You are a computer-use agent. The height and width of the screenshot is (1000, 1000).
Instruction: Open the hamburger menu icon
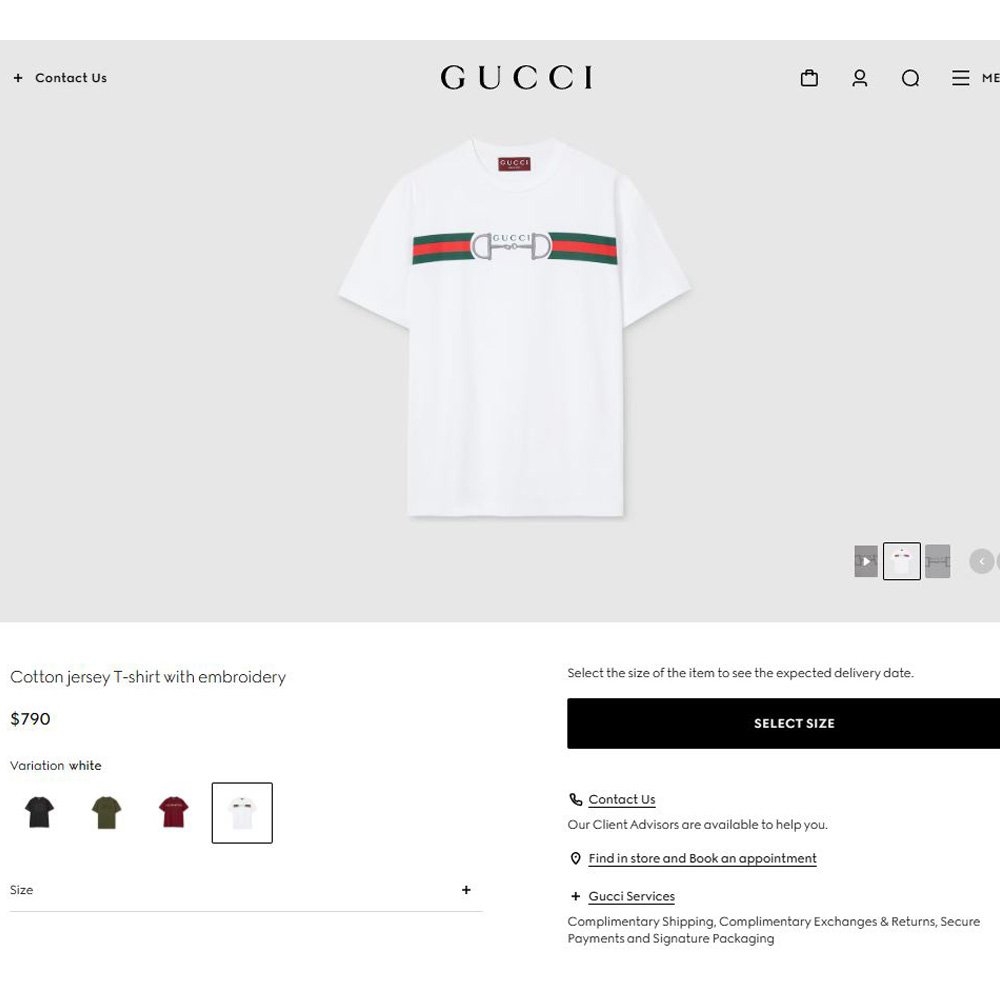pos(960,78)
